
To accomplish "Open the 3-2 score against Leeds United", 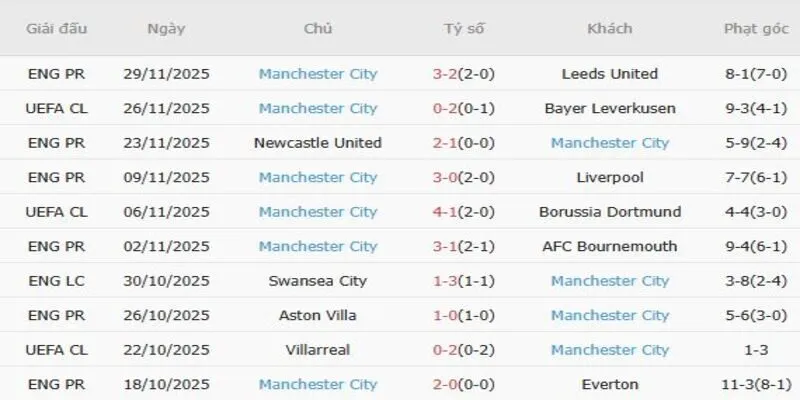I will (446, 74).
